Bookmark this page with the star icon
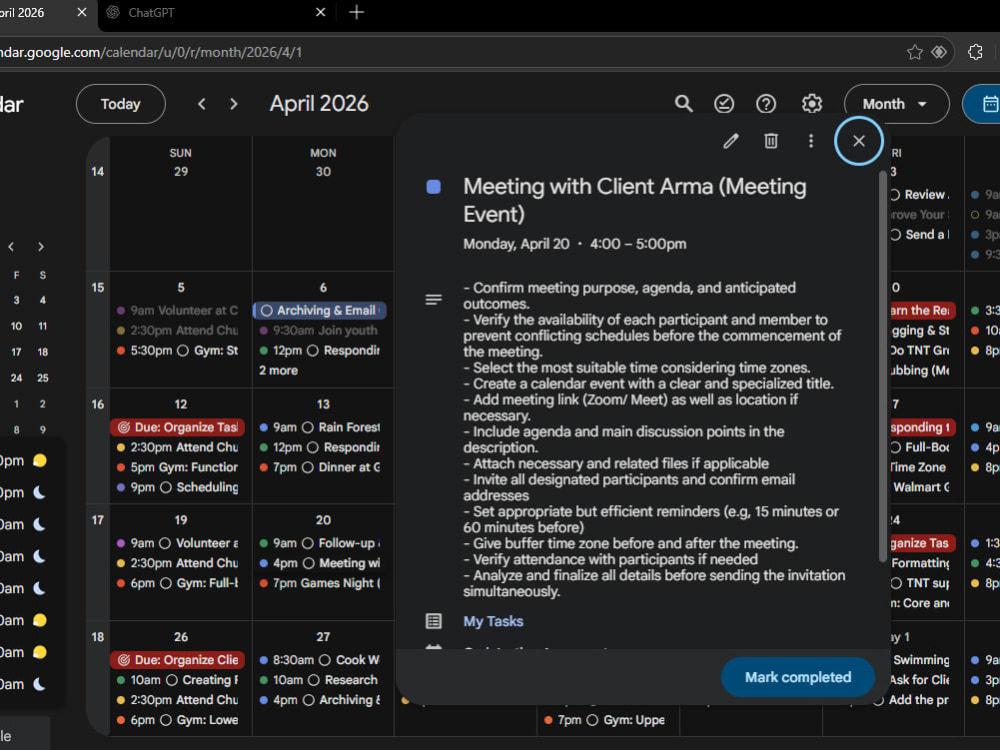 915,52
